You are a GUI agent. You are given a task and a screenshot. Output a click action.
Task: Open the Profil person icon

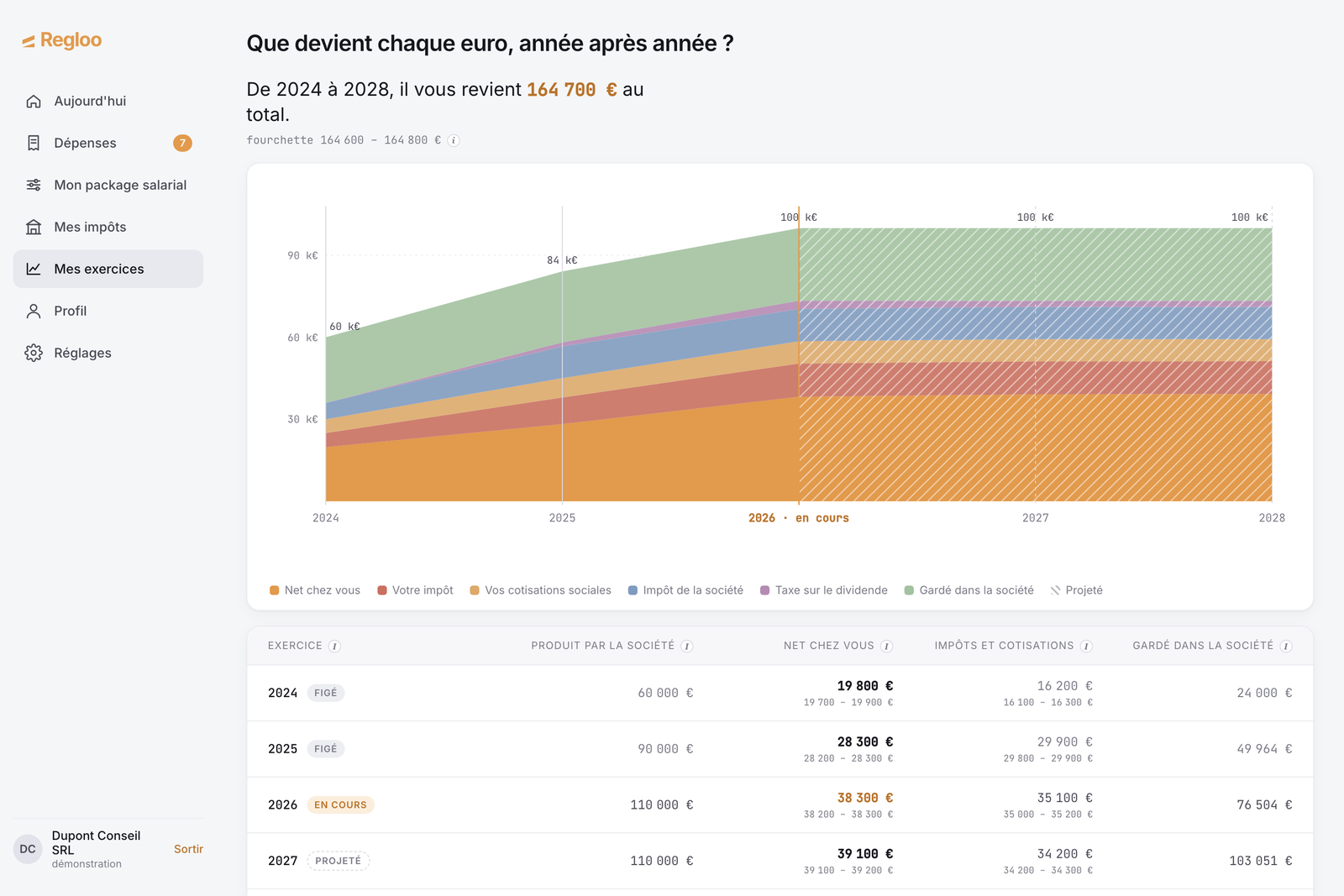(x=34, y=311)
